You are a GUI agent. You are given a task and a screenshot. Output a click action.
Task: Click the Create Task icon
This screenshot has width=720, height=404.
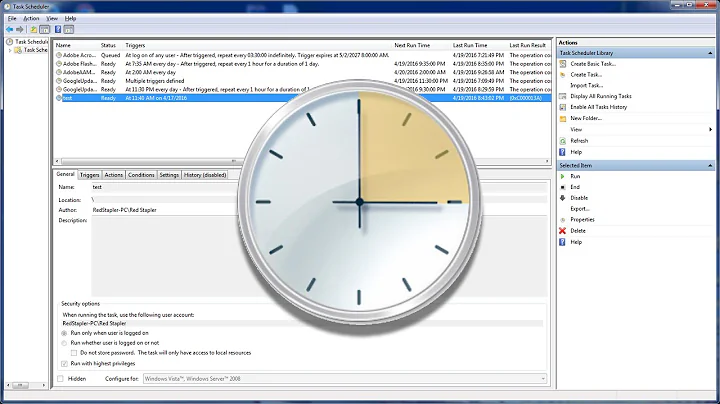click(563, 74)
